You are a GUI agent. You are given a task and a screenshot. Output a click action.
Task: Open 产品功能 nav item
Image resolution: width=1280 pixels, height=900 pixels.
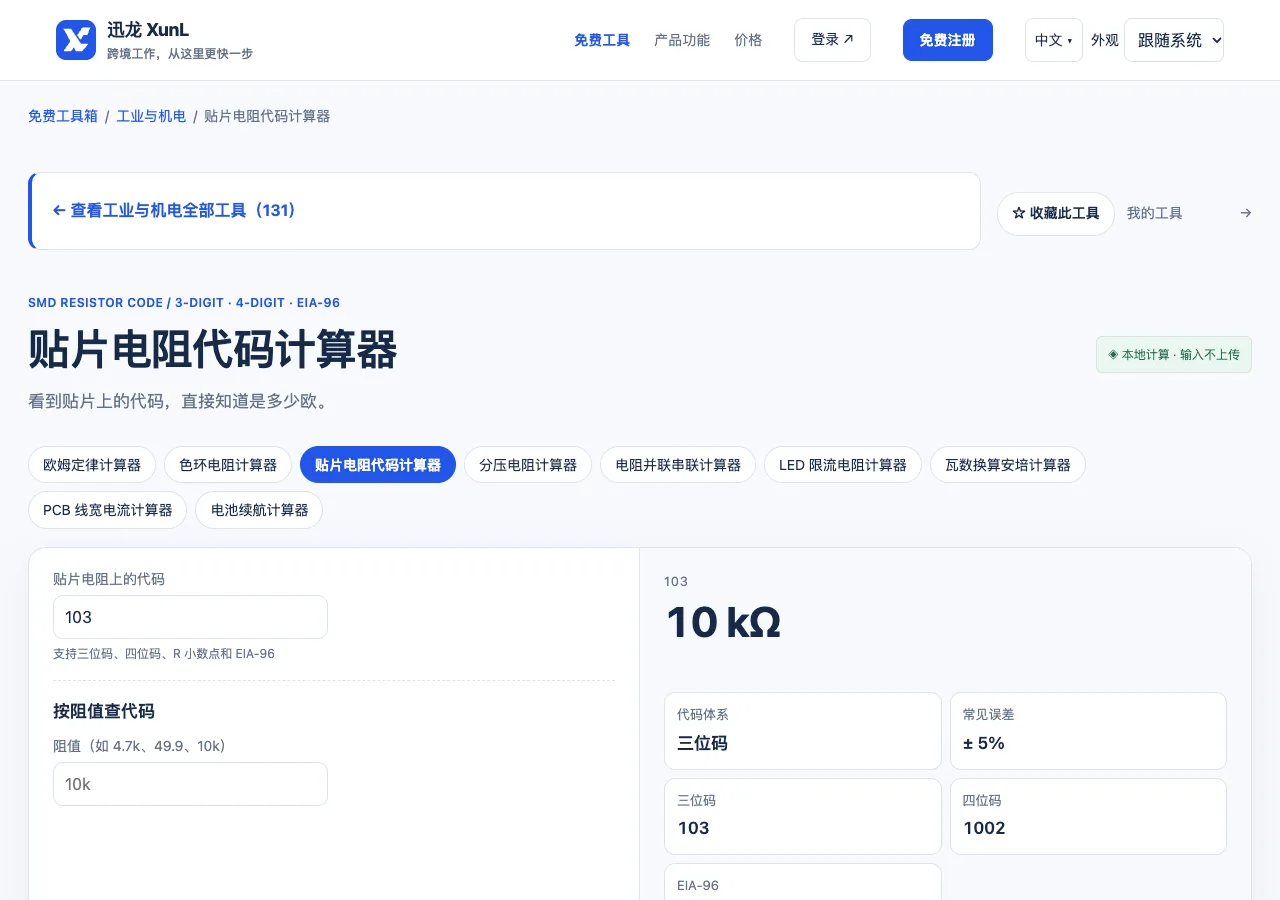[682, 40]
